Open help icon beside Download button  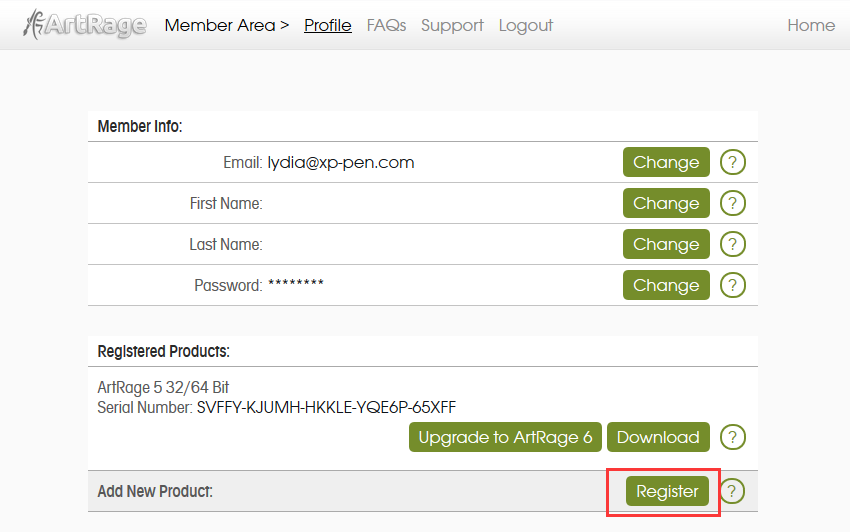pyautogui.click(x=732, y=437)
